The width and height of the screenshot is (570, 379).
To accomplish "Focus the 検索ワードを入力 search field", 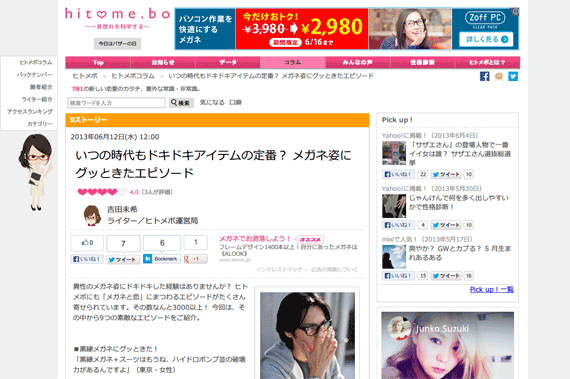I will (x=116, y=103).
